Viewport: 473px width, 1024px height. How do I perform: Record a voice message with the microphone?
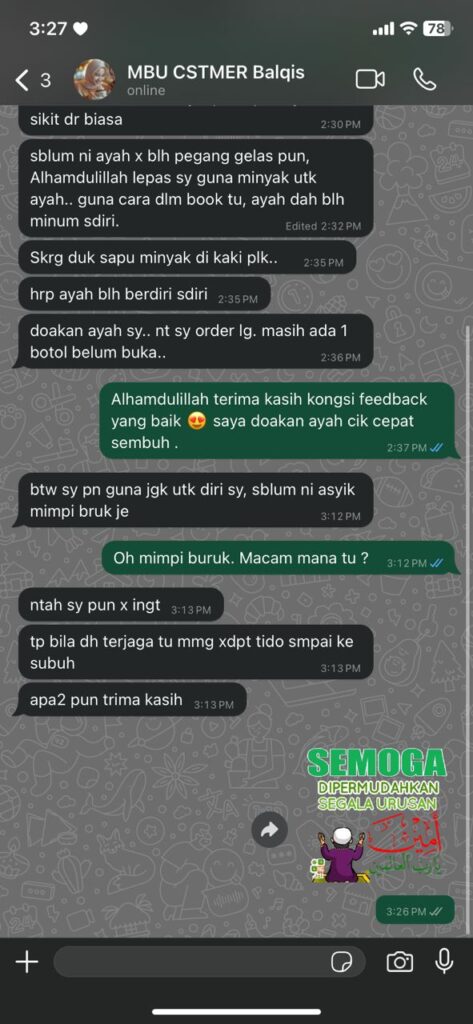444,961
